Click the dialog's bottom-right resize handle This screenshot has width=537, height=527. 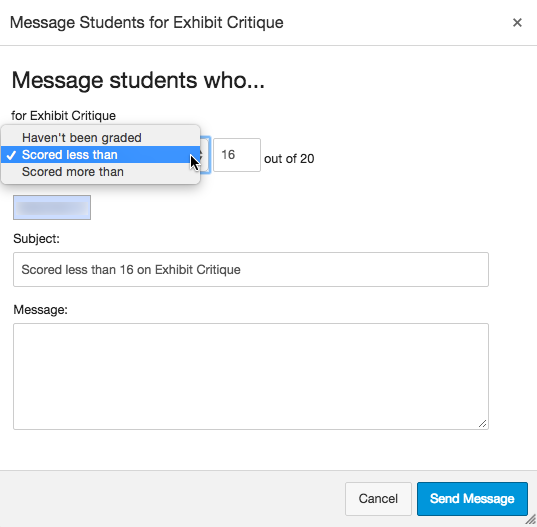coord(531,520)
